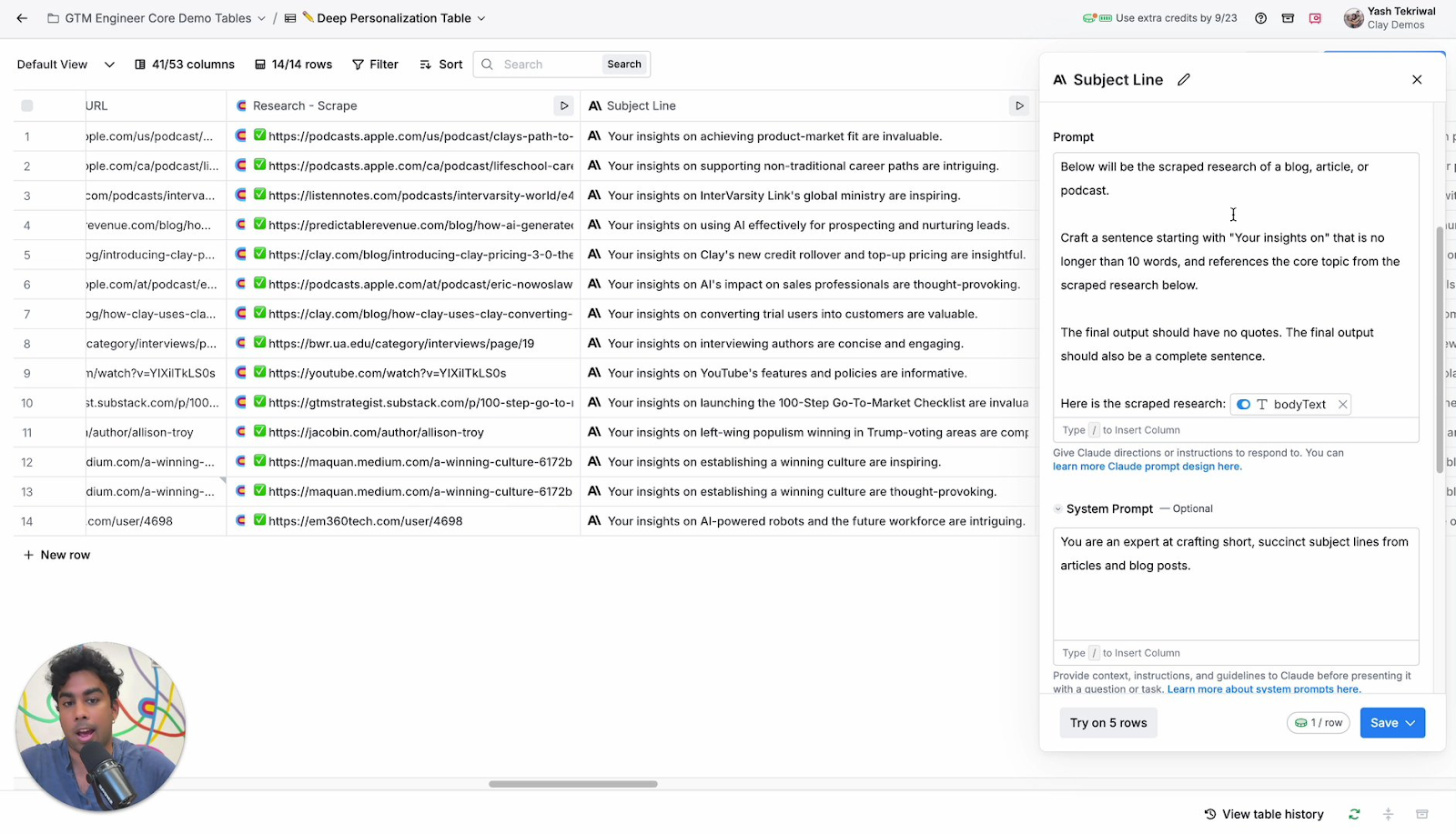Open the Filter menu
Viewport: 1456px width, 834px height.
[375, 65]
